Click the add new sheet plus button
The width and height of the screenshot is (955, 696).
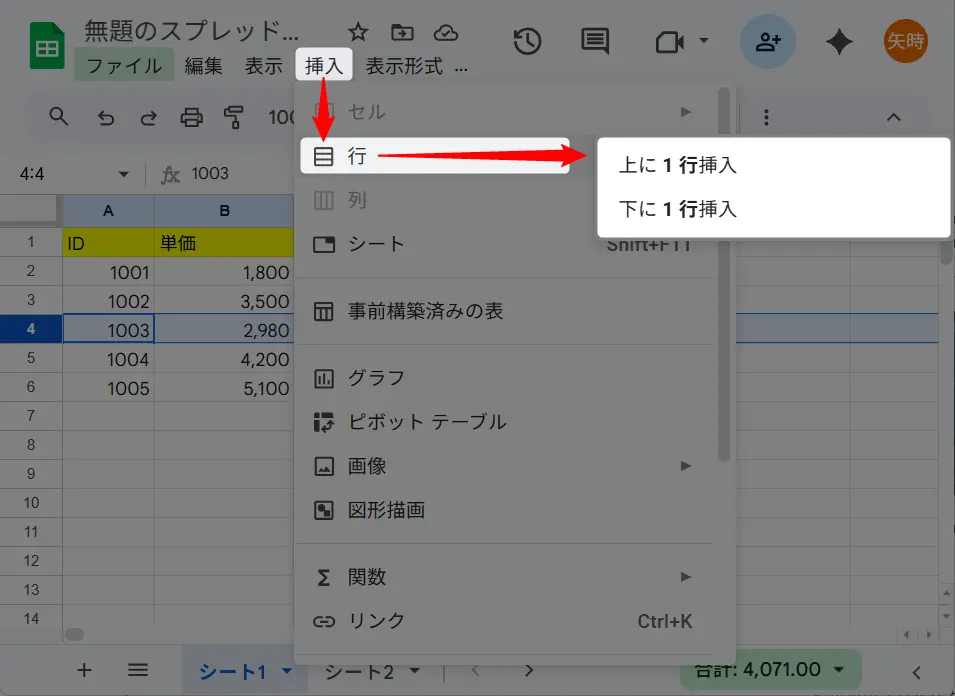pos(85,670)
